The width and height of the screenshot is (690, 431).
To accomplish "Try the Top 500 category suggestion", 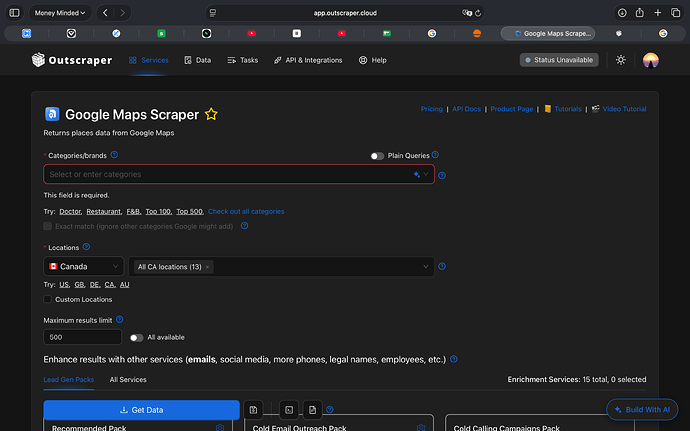I will [190, 211].
